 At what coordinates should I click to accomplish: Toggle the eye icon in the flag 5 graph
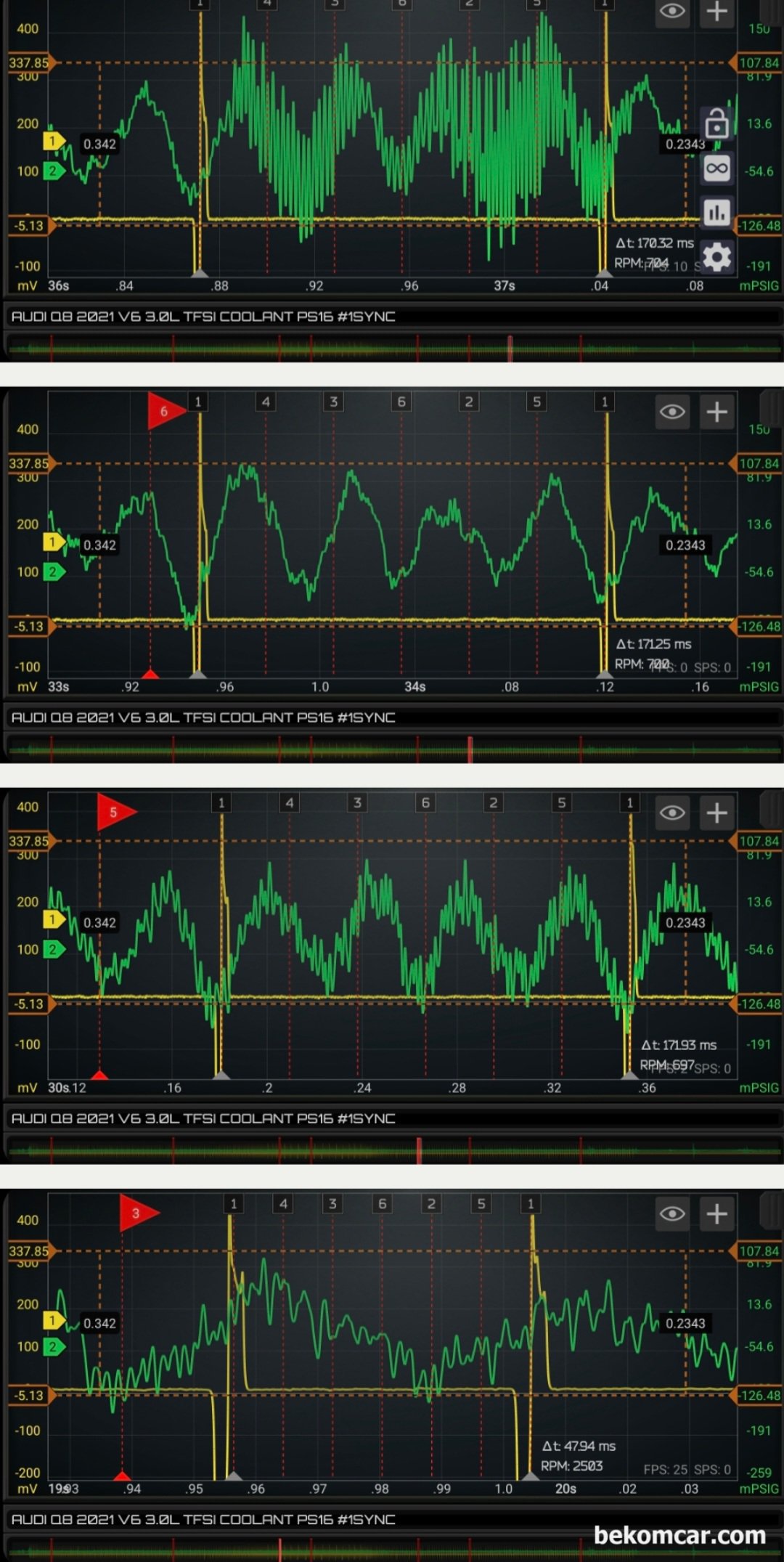(672, 813)
